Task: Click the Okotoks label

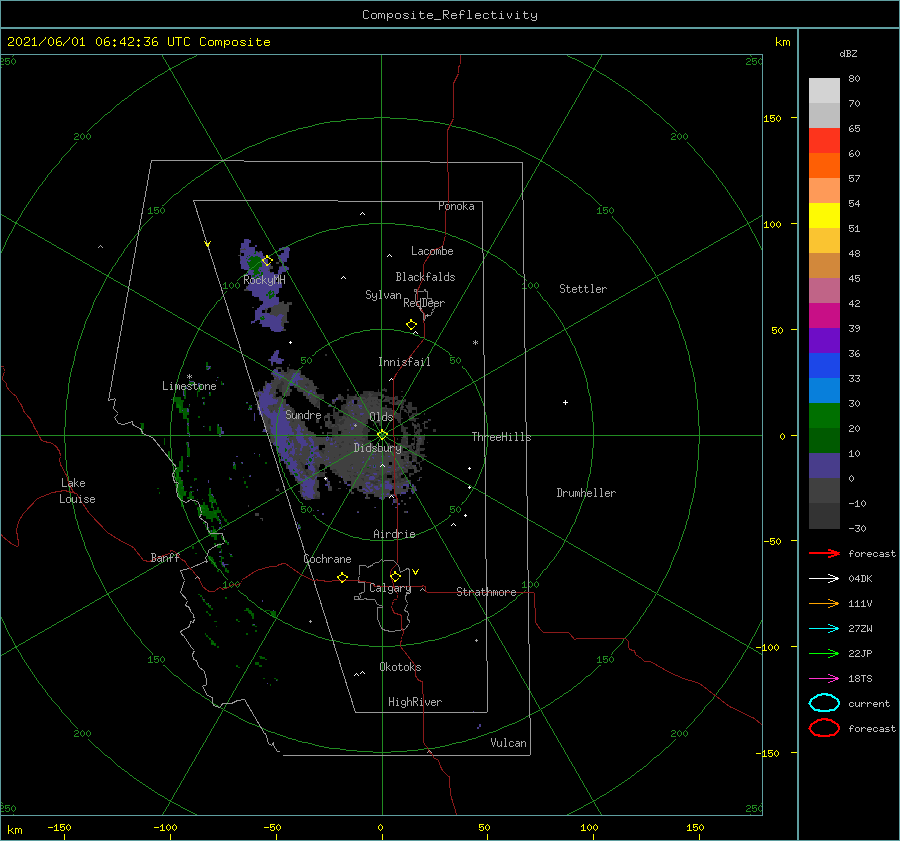Action: tap(400, 667)
